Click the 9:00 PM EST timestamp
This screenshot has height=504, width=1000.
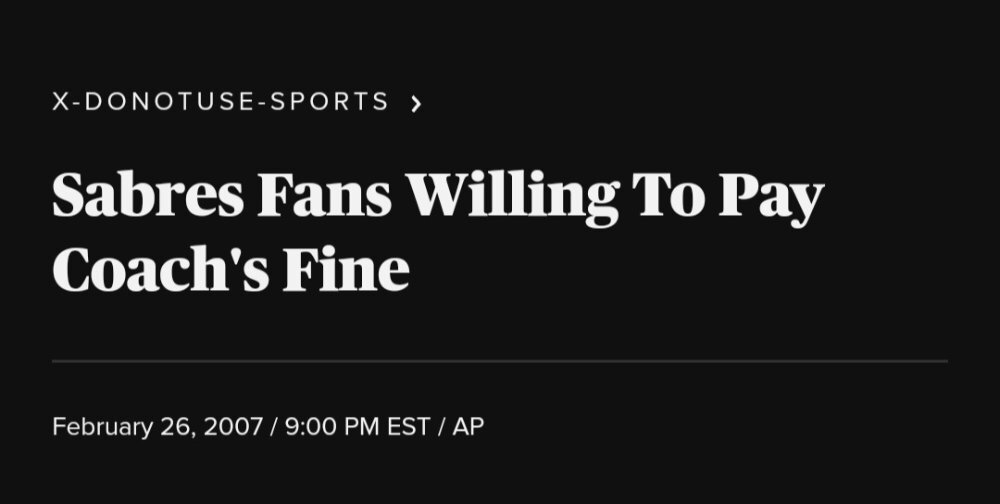click(357, 427)
